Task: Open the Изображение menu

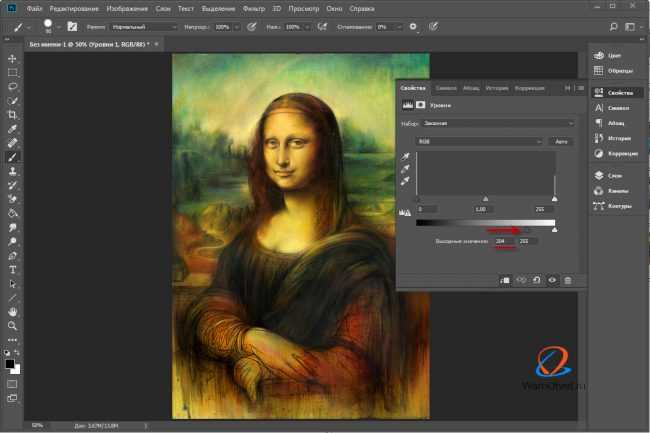Action: click(x=127, y=8)
